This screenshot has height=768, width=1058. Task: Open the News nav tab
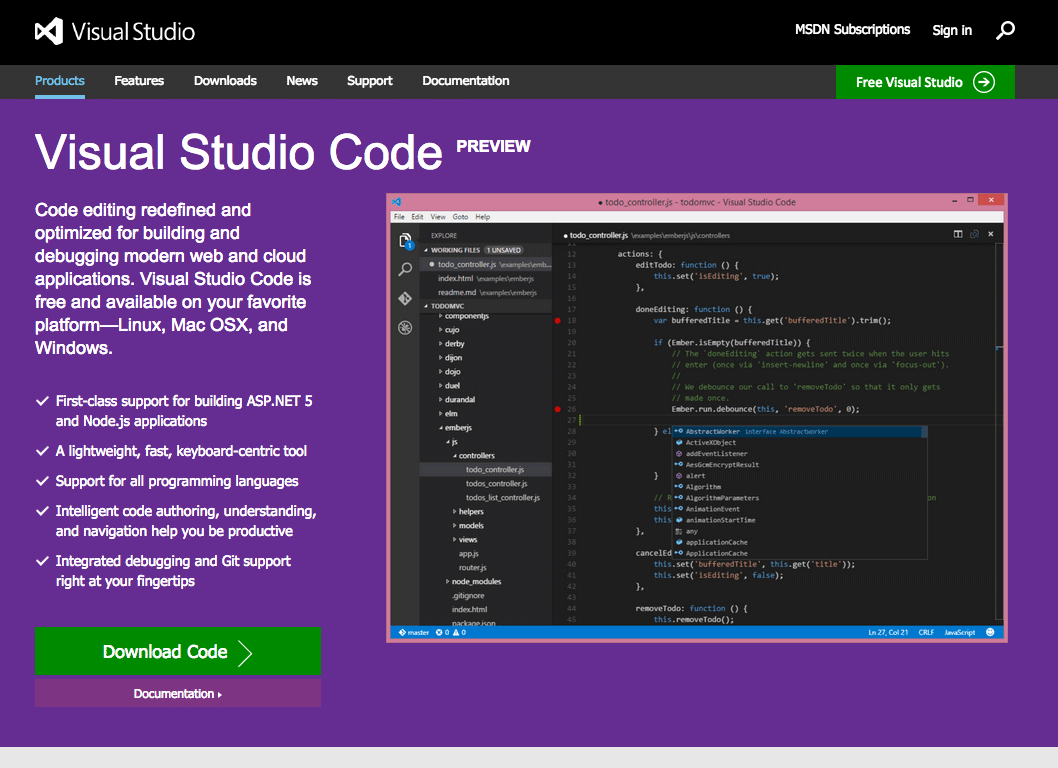302,80
